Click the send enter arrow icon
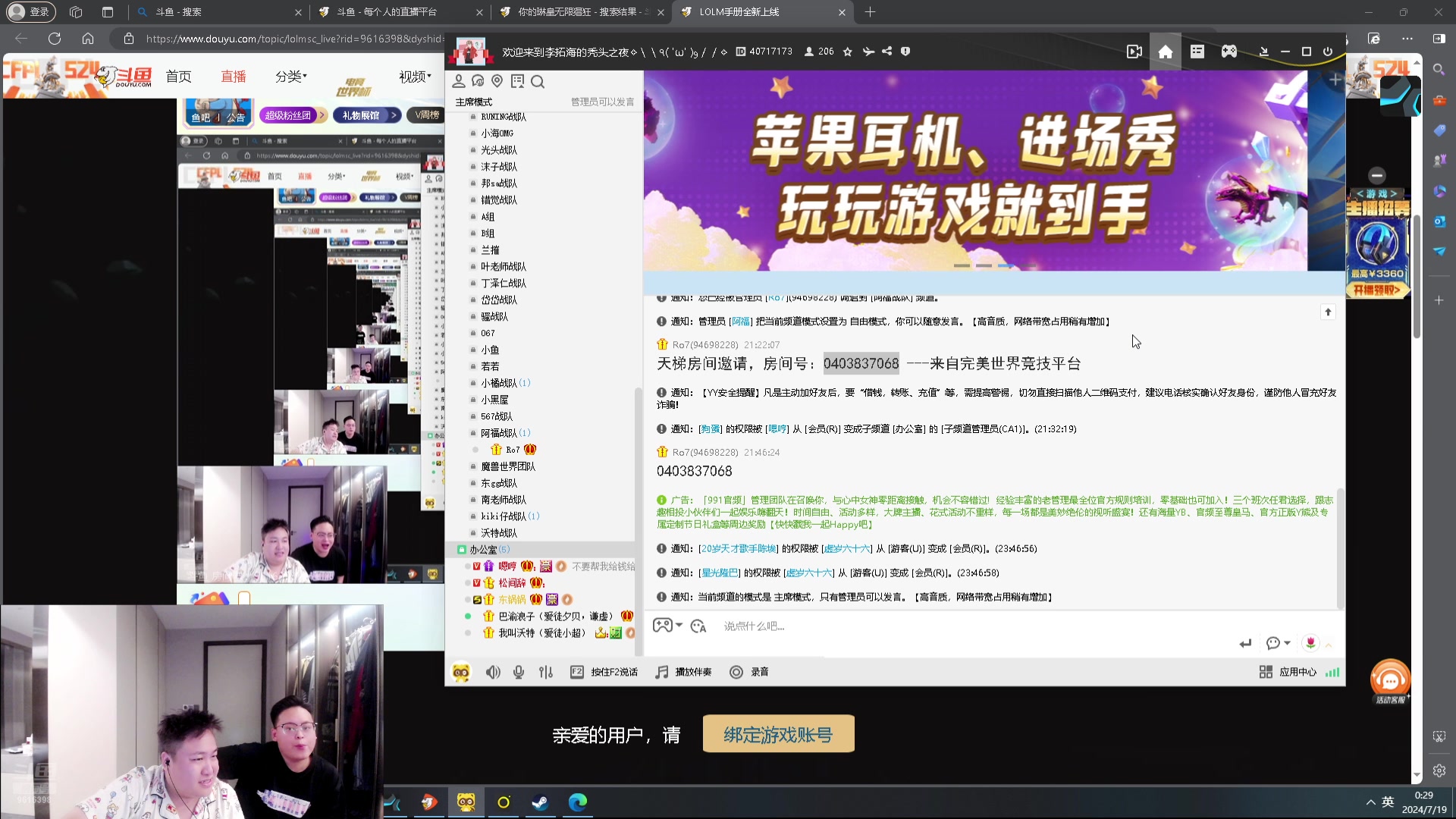The height and width of the screenshot is (819, 1456). pyautogui.click(x=1245, y=643)
